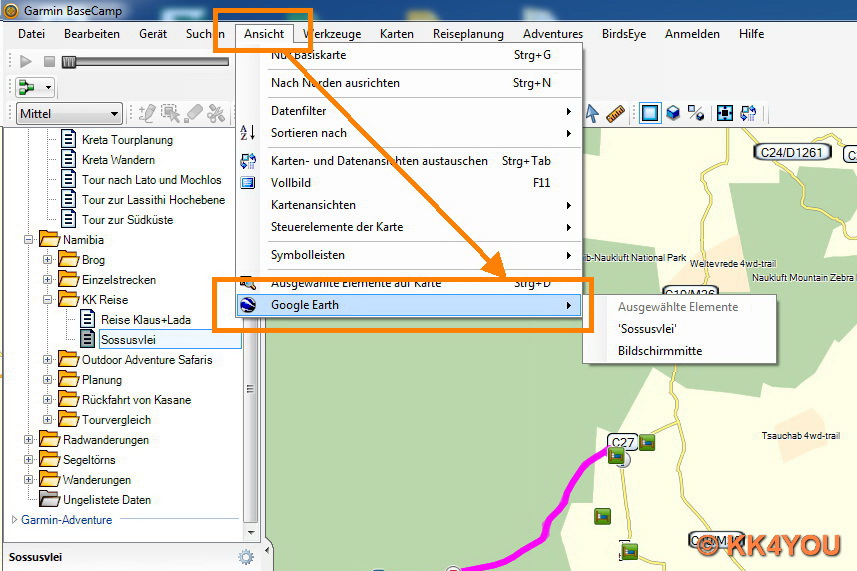Expand the Planung folder
Image resolution: width=857 pixels, height=571 pixels.
tap(48, 379)
